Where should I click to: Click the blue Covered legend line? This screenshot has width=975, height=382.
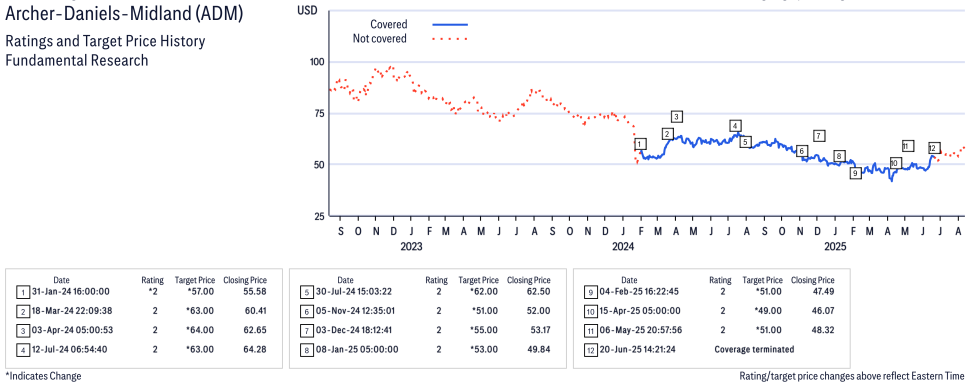click(450, 25)
